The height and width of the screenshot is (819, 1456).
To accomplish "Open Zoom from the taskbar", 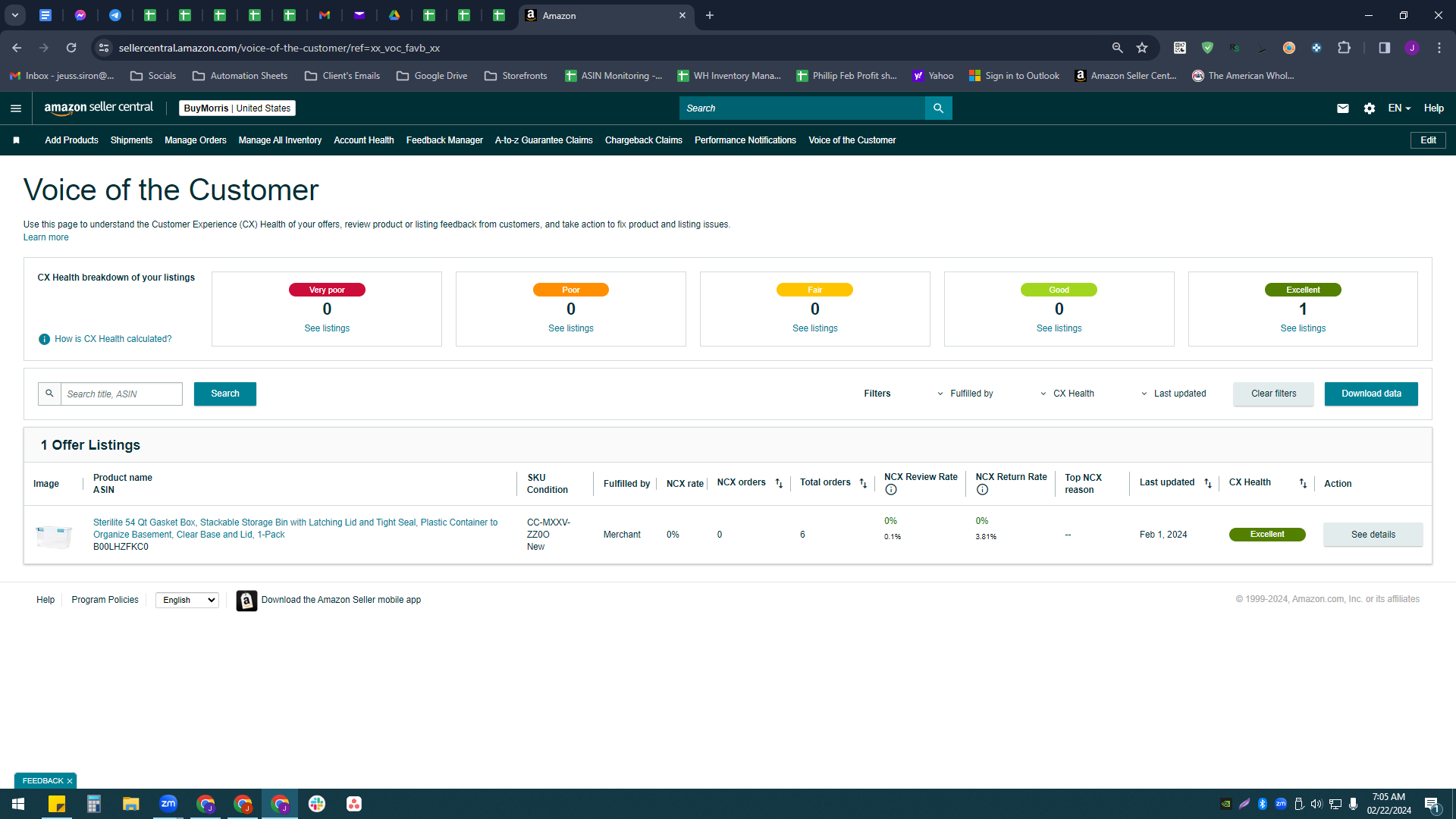I will 168,804.
